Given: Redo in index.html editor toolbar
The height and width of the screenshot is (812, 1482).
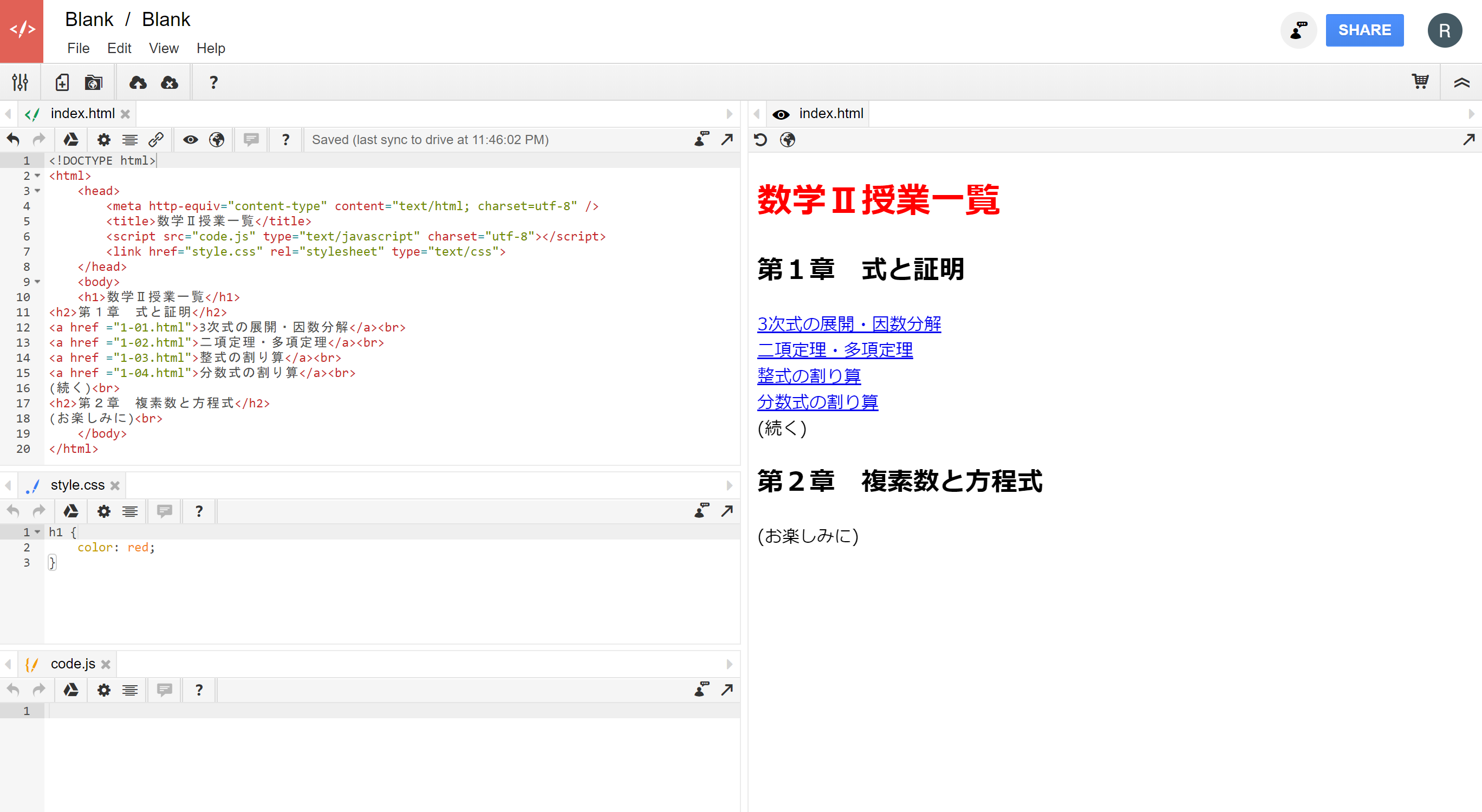Looking at the screenshot, I should click(x=38, y=139).
